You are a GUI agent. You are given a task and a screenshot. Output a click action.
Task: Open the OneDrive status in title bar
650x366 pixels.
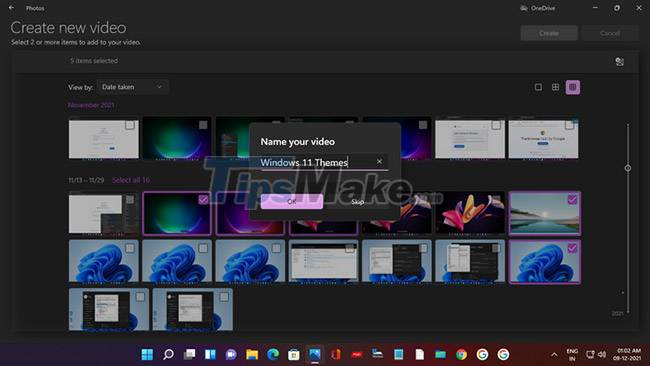click(x=538, y=8)
